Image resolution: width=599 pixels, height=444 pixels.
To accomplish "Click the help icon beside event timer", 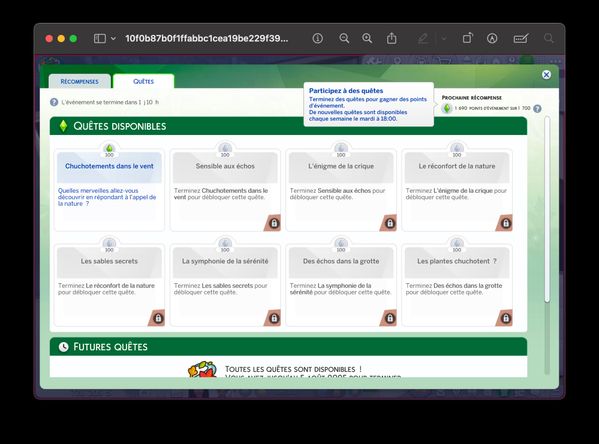I will coord(54,102).
